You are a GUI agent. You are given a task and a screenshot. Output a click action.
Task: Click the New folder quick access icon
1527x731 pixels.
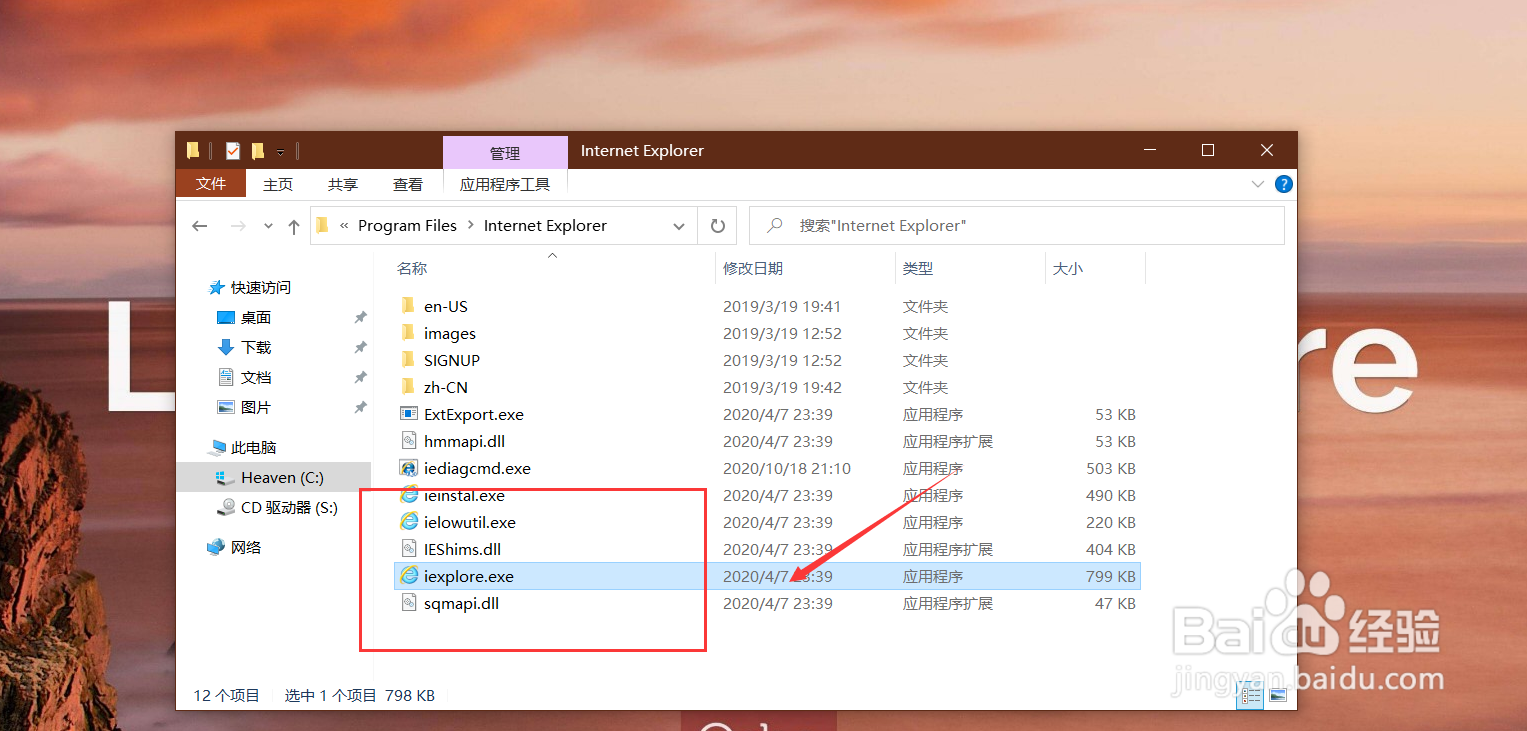258,151
